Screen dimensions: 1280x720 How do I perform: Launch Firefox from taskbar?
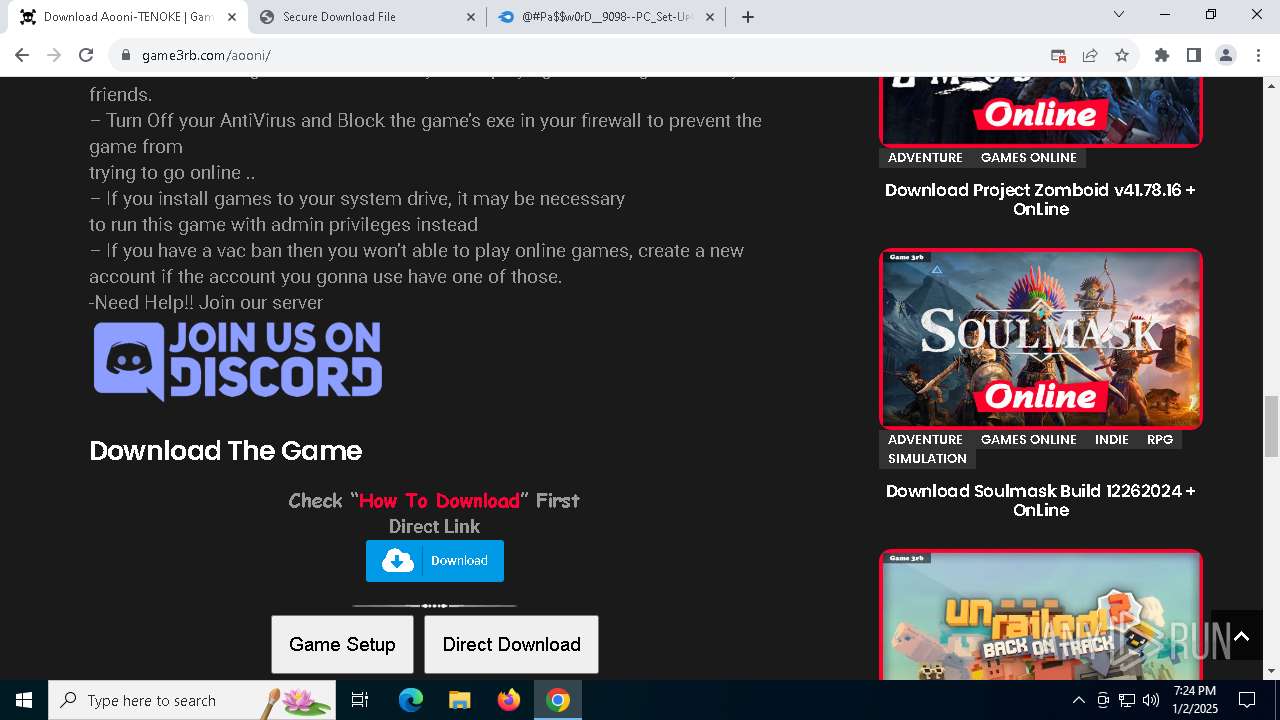coord(509,700)
